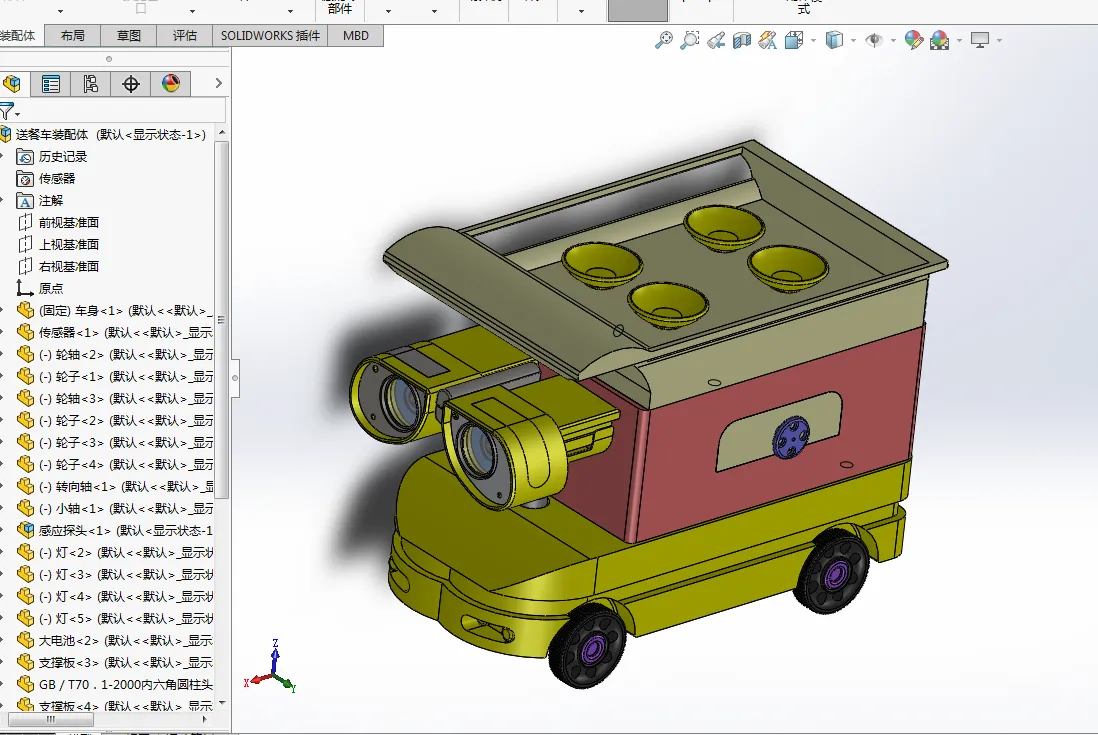Open the MBD tab
This screenshot has width=1098, height=735.
[356, 35]
